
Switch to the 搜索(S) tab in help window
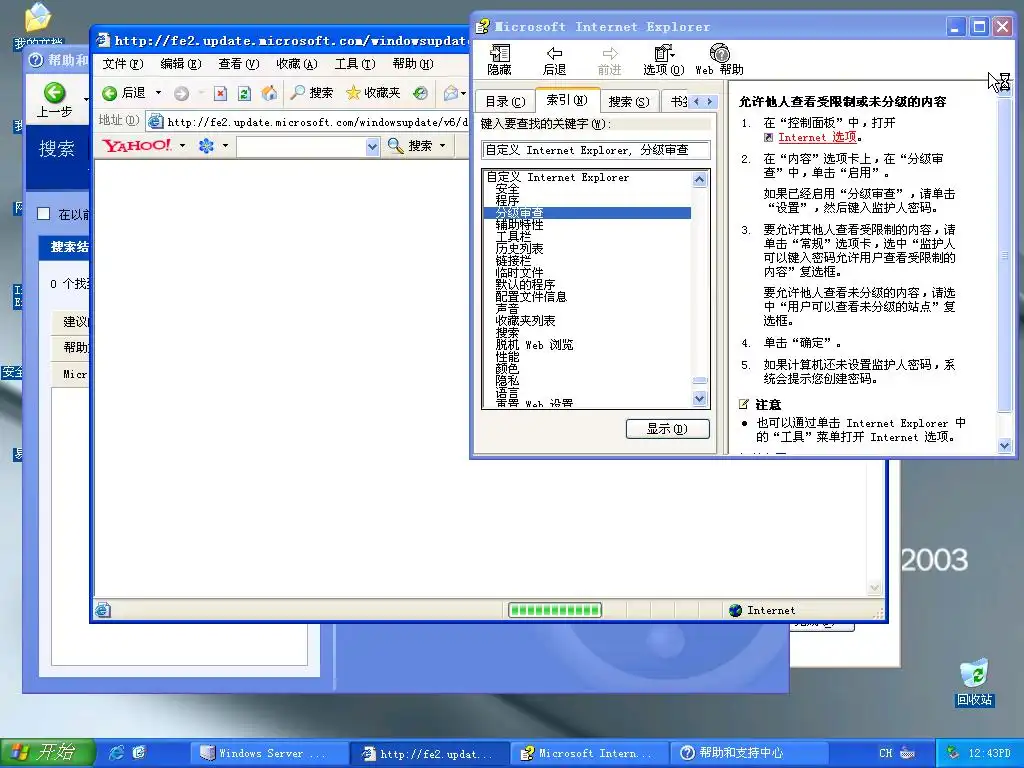pyautogui.click(x=629, y=101)
